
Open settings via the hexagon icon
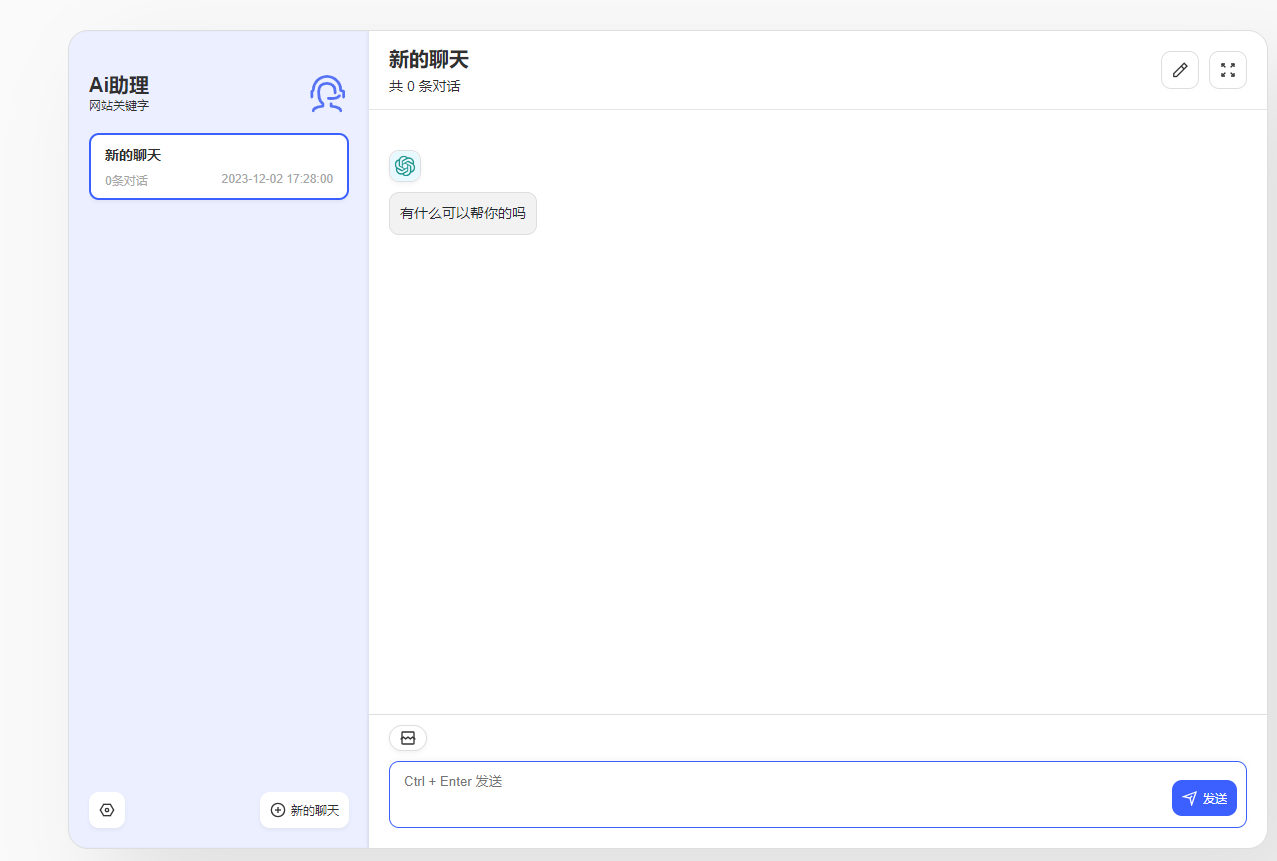pos(107,810)
